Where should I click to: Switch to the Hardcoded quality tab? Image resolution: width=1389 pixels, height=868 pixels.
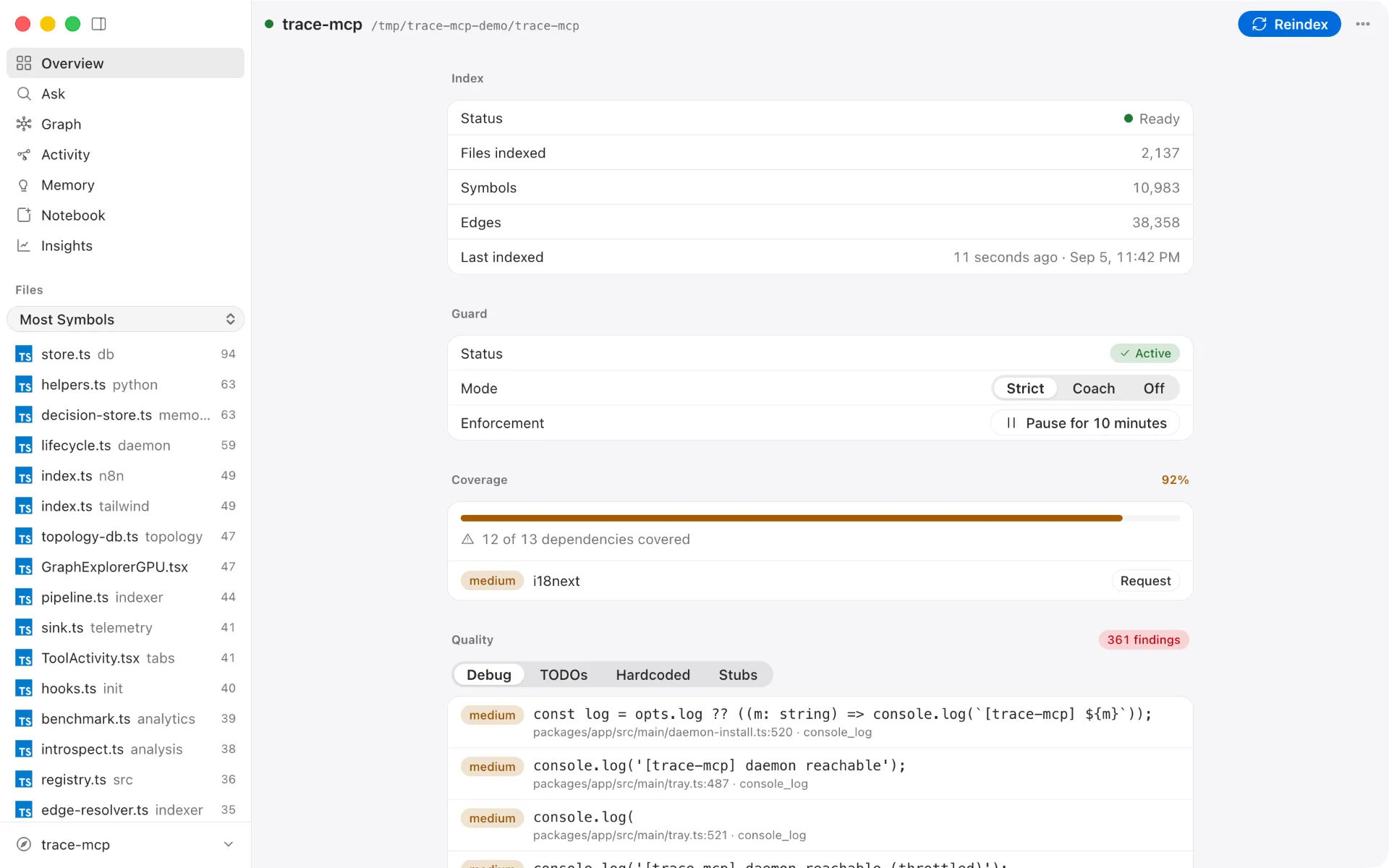653,675
